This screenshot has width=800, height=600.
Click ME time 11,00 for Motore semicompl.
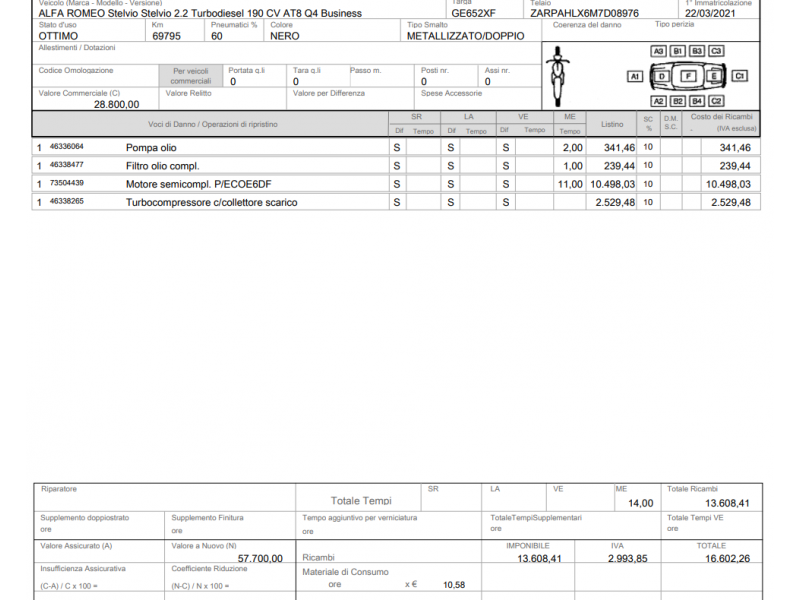pos(570,184)
